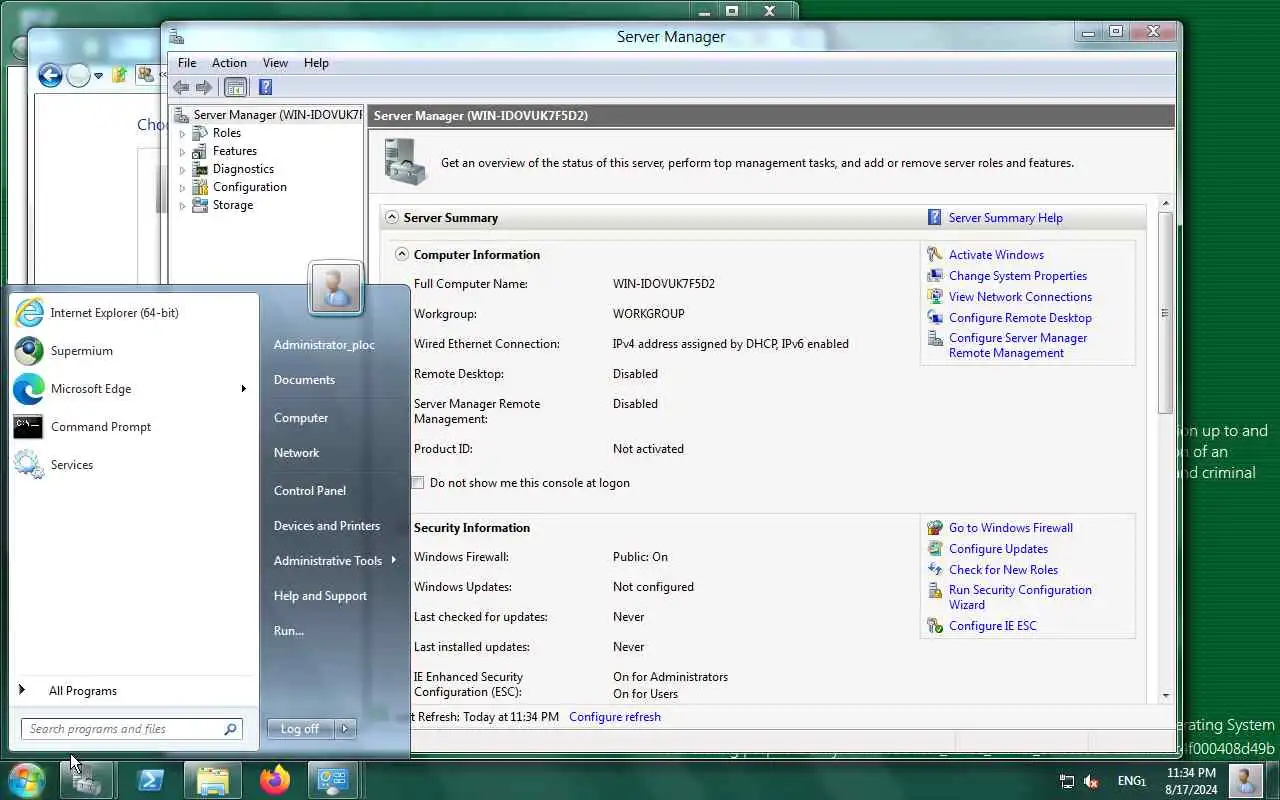Click the Forward arrow in Server Manager toolbar
The width and height of the screenshot is (1280, 800).
[204, 87]
